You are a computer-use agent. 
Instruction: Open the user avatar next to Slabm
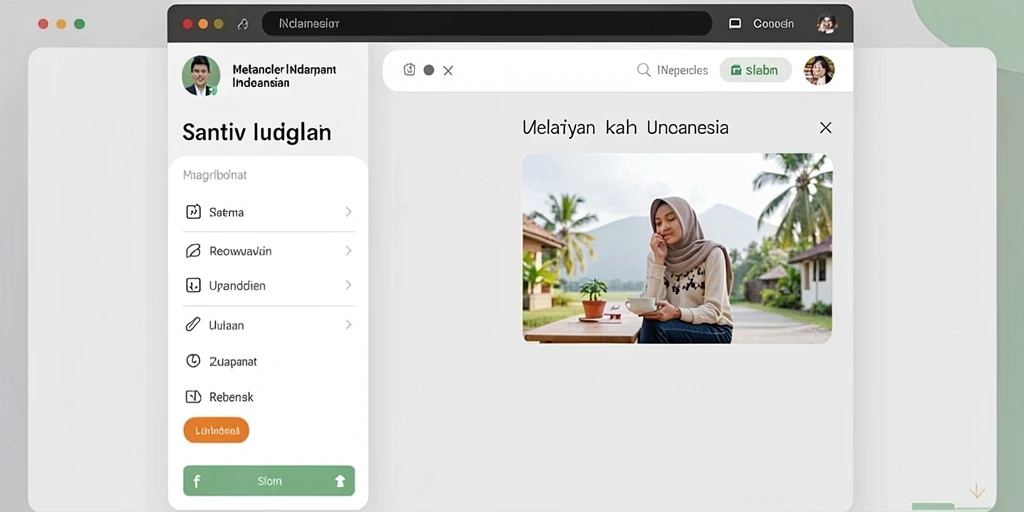(x=819, y=70)
